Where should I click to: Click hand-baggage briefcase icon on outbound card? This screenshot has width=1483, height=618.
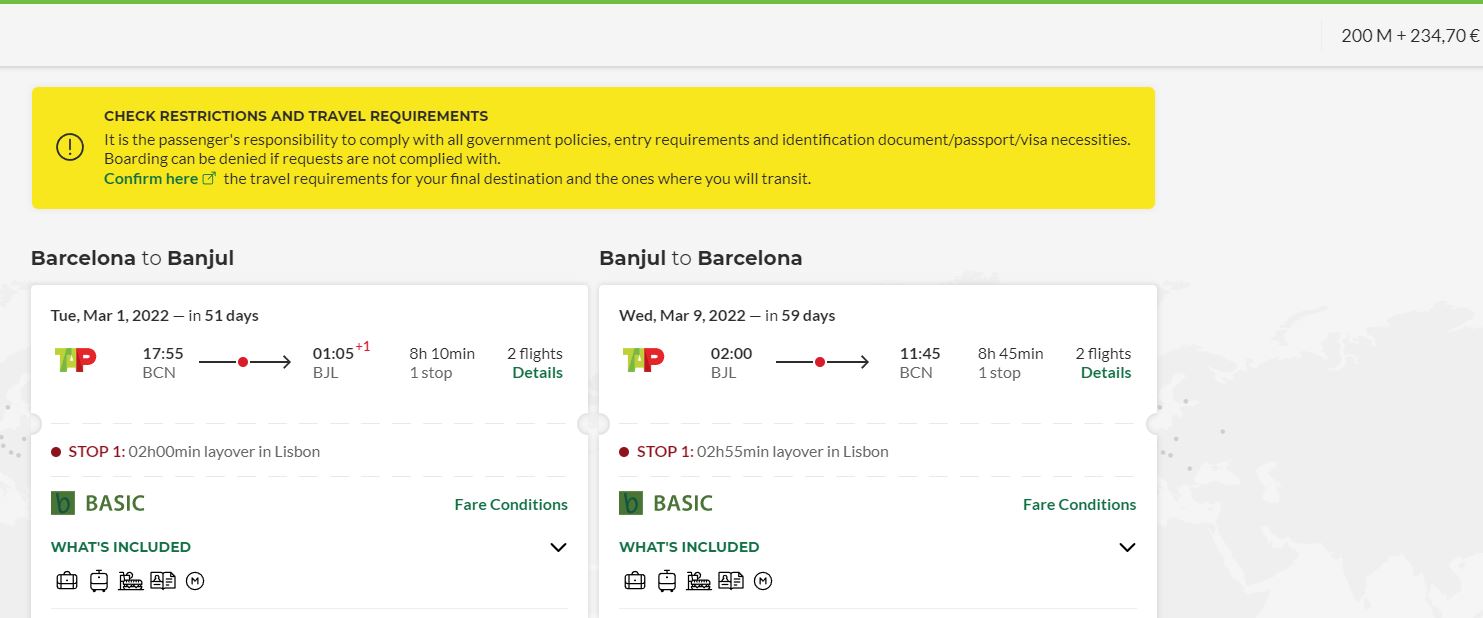point(67,580)
